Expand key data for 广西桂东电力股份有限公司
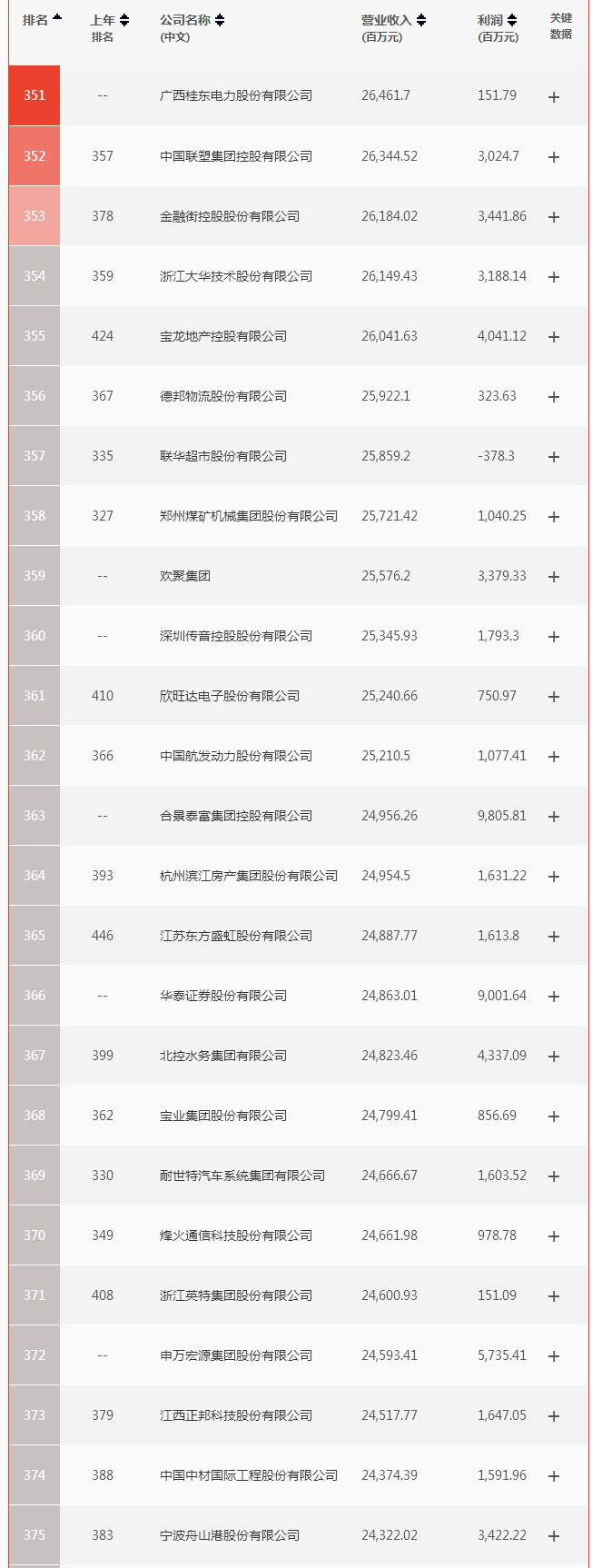This screenshot has width=592, height=1568. 554,96
